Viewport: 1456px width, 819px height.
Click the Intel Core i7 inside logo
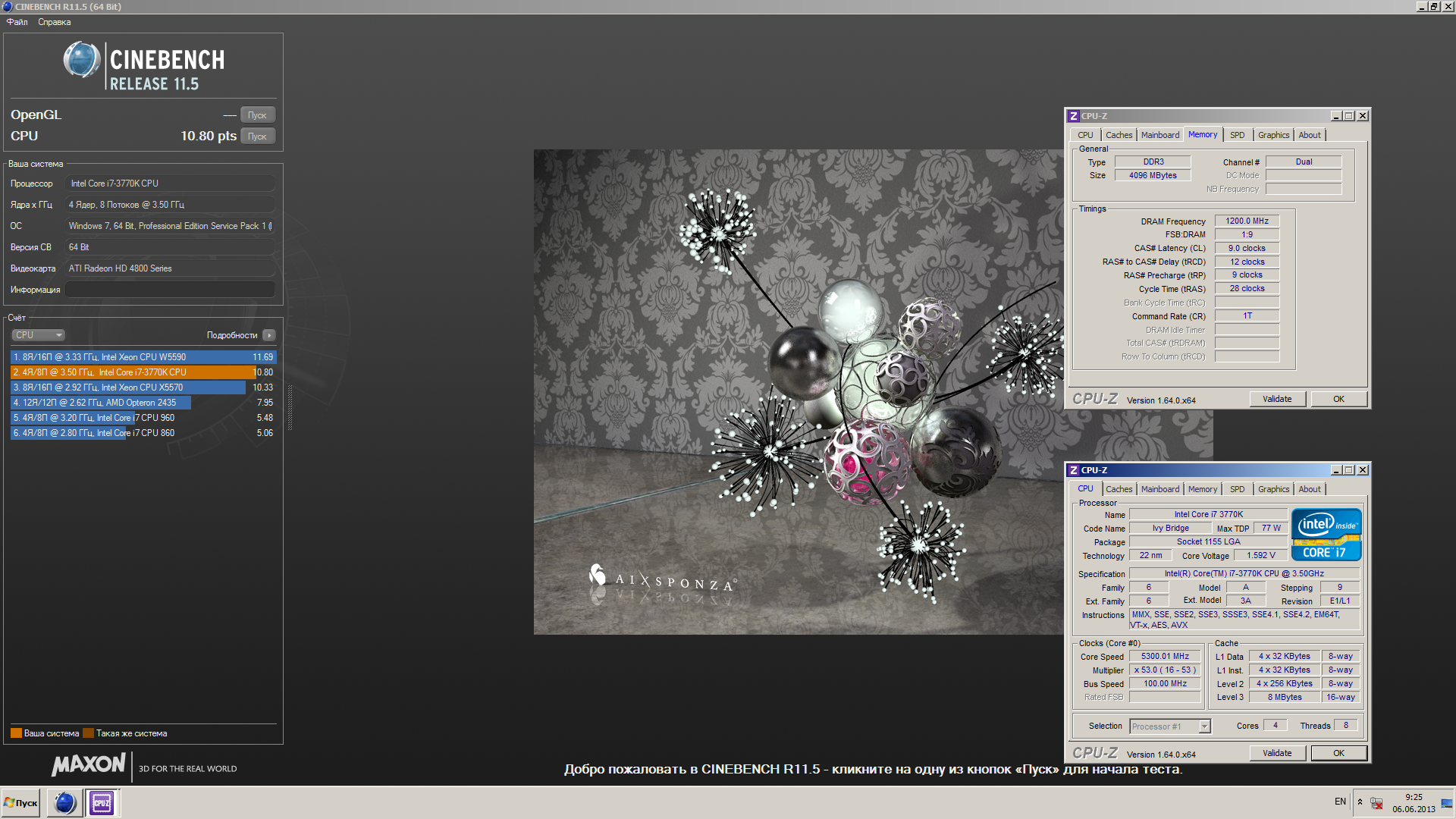pos(1326,535)
